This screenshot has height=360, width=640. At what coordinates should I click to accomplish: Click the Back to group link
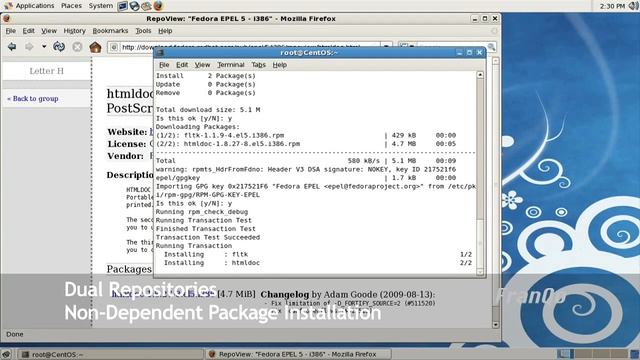(33, 98)
